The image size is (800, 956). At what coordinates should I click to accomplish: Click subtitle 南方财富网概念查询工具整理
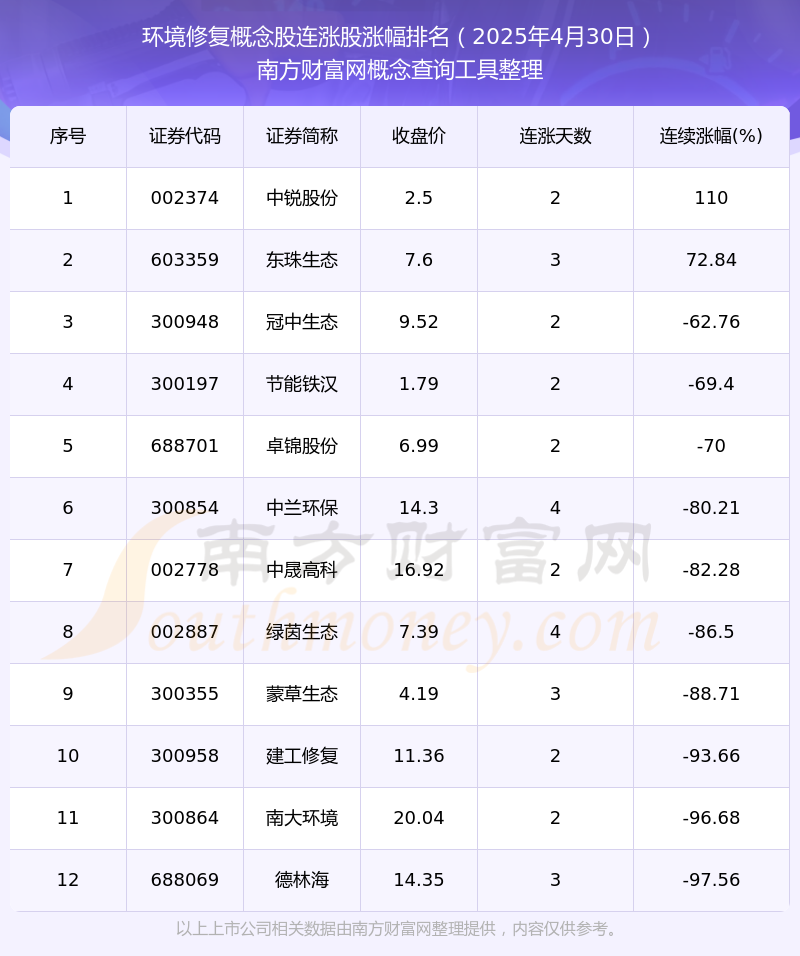pyautogui.click(x=400, y=70)
